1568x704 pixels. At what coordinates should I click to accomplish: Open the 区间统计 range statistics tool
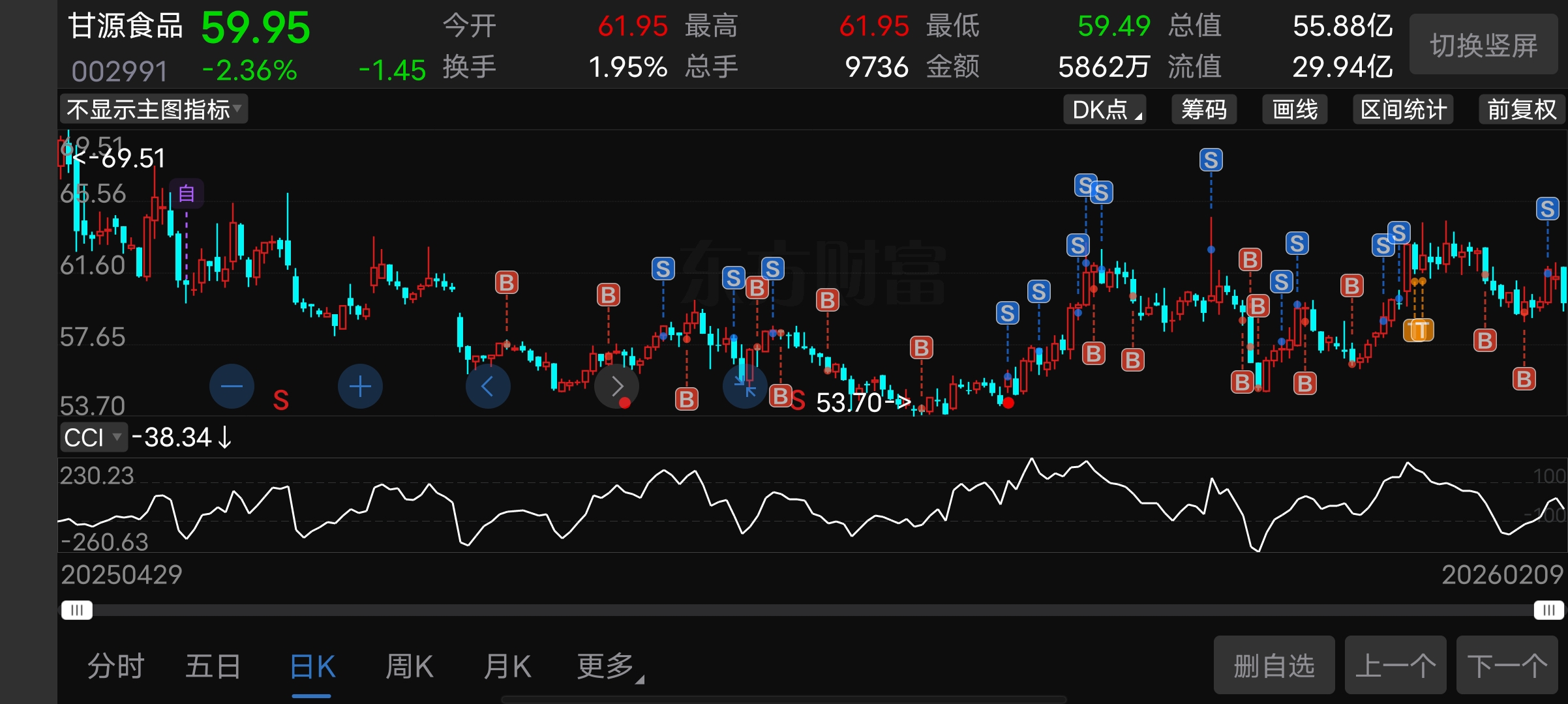pos(1403,110)
